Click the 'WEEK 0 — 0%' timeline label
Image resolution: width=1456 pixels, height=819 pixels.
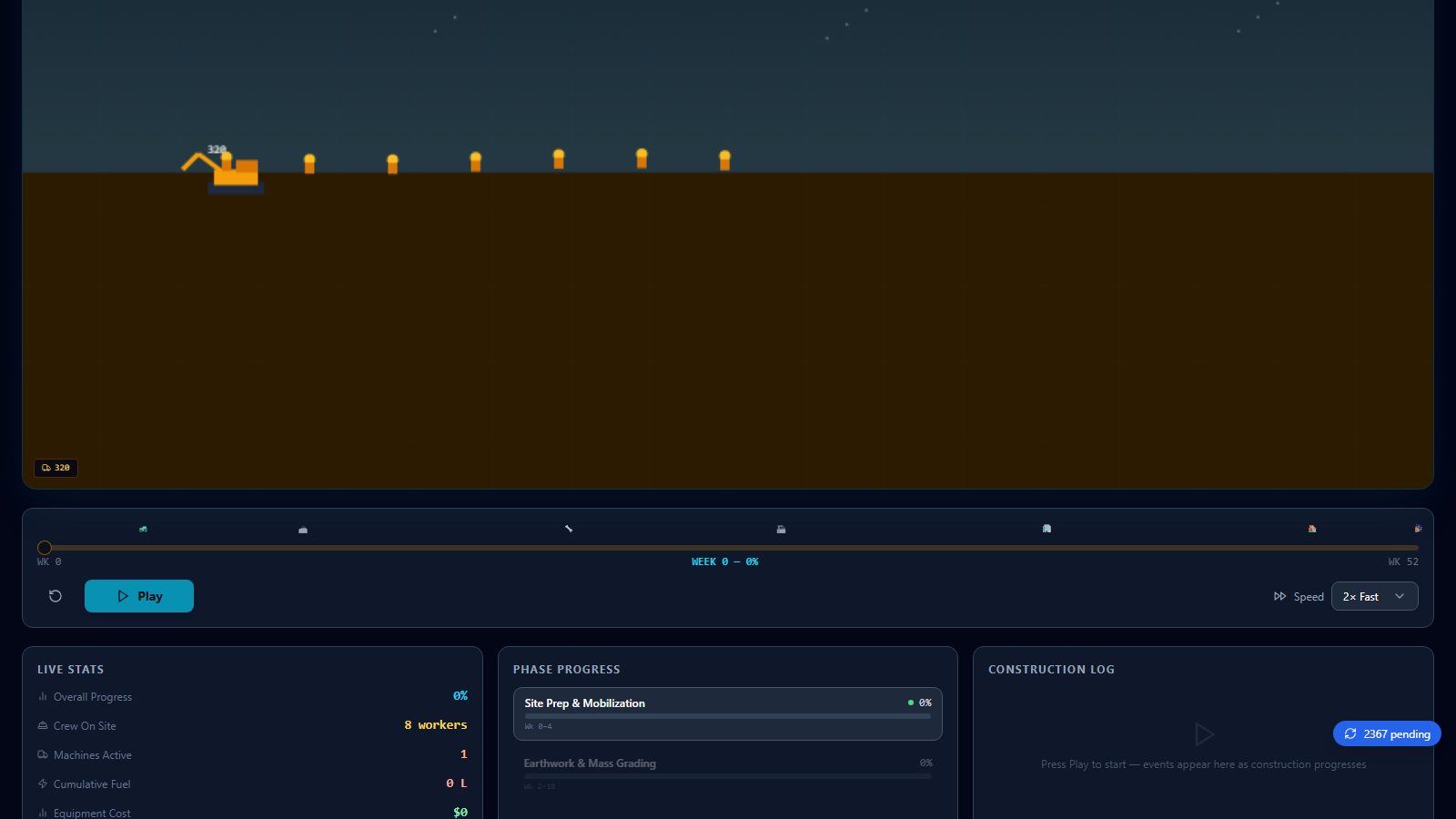(724, 561)
